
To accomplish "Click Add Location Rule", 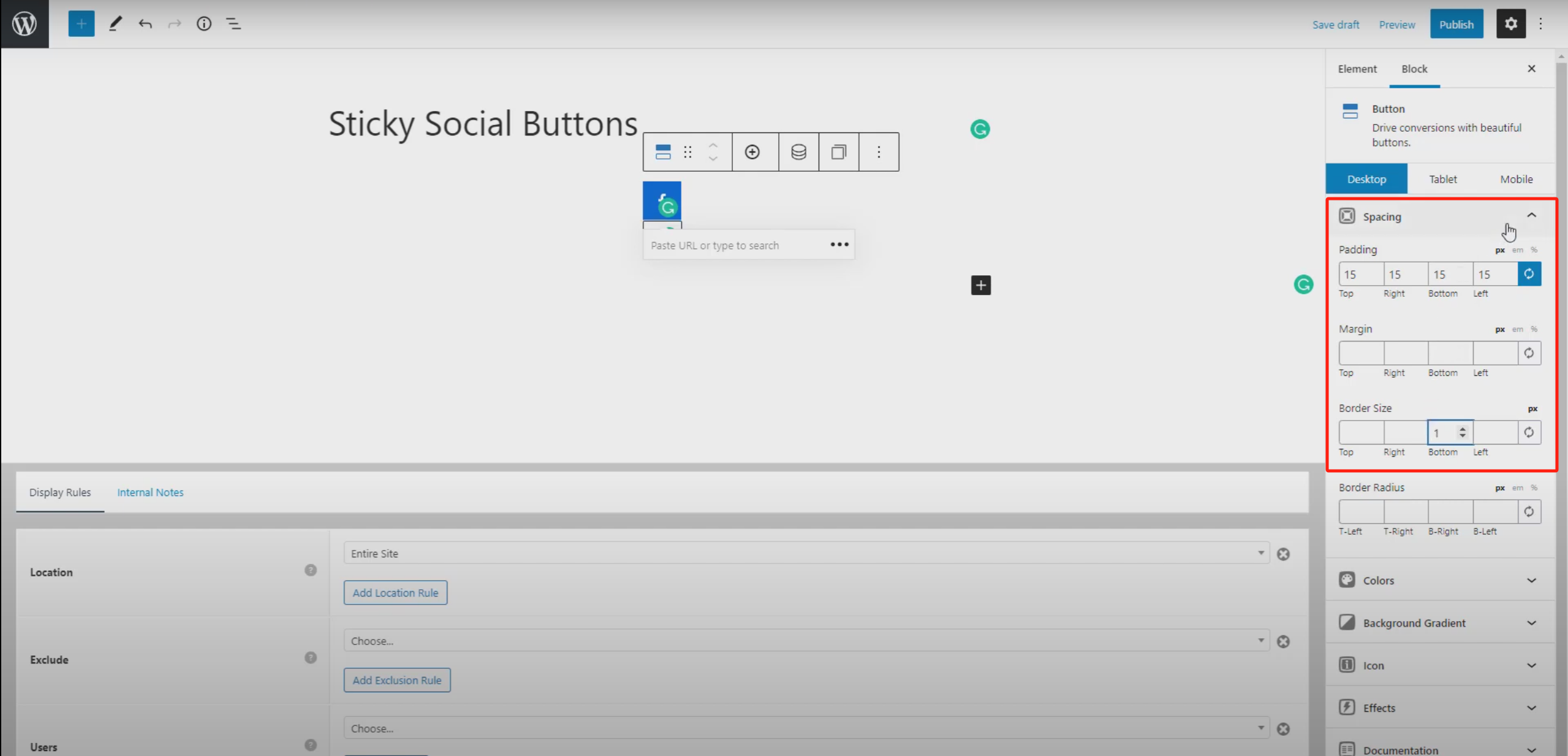I will 395,592.
